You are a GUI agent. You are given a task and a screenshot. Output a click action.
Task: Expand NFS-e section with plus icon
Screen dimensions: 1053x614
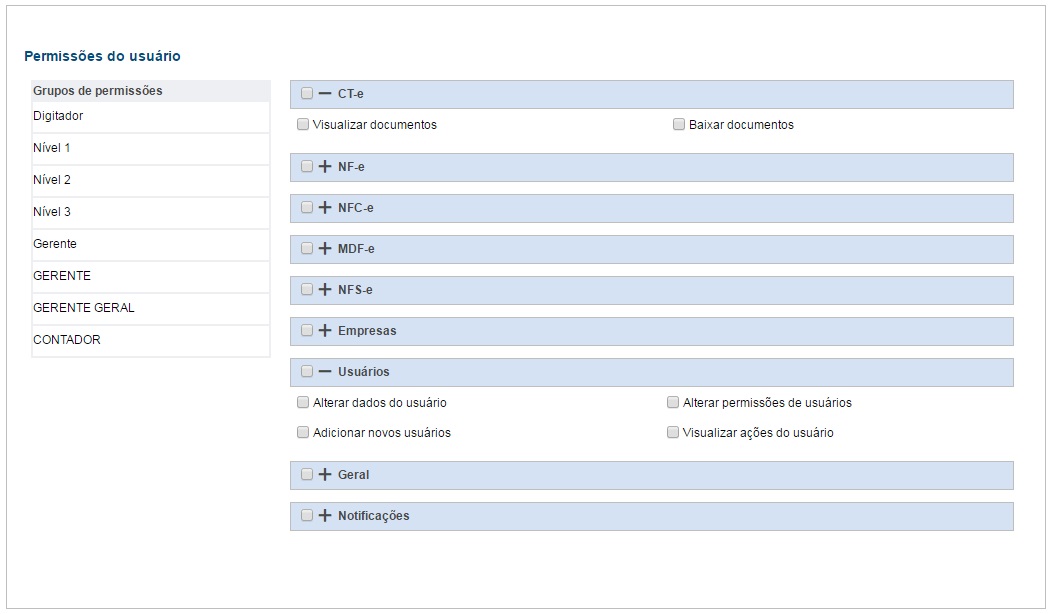point(325,290)
